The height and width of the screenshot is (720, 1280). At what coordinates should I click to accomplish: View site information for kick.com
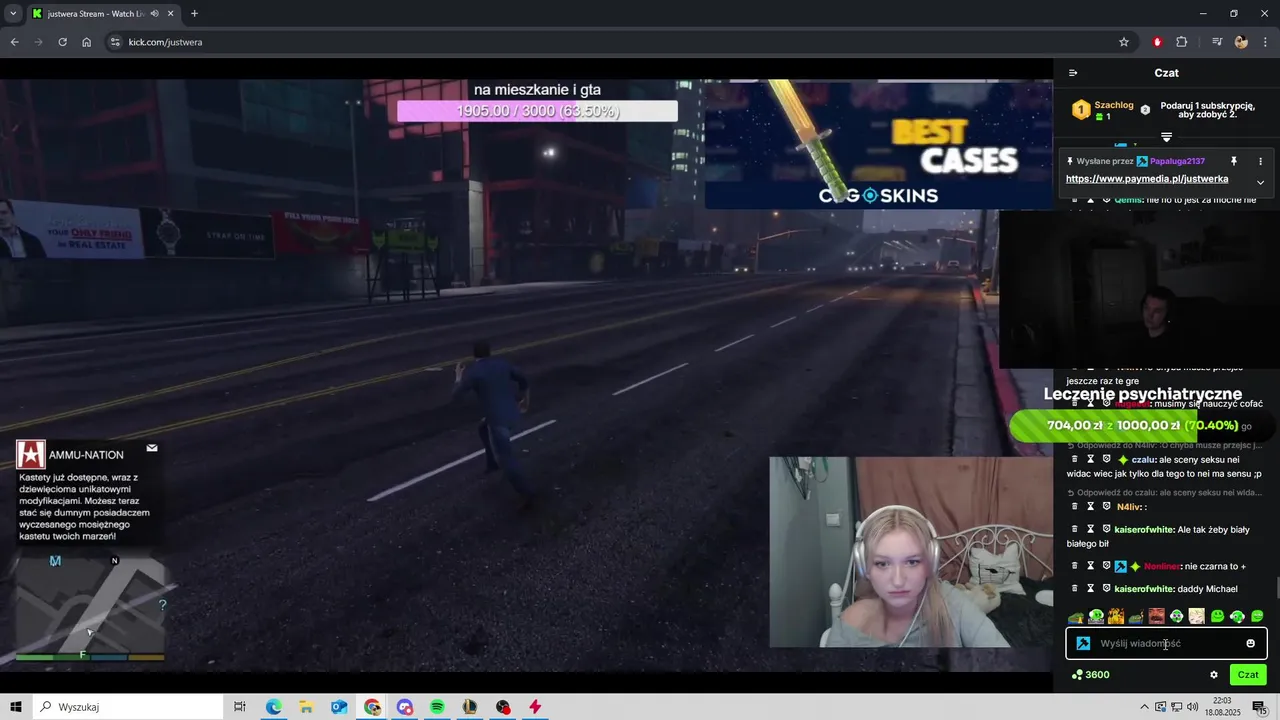pyautogui.click(x=115, y=42)
